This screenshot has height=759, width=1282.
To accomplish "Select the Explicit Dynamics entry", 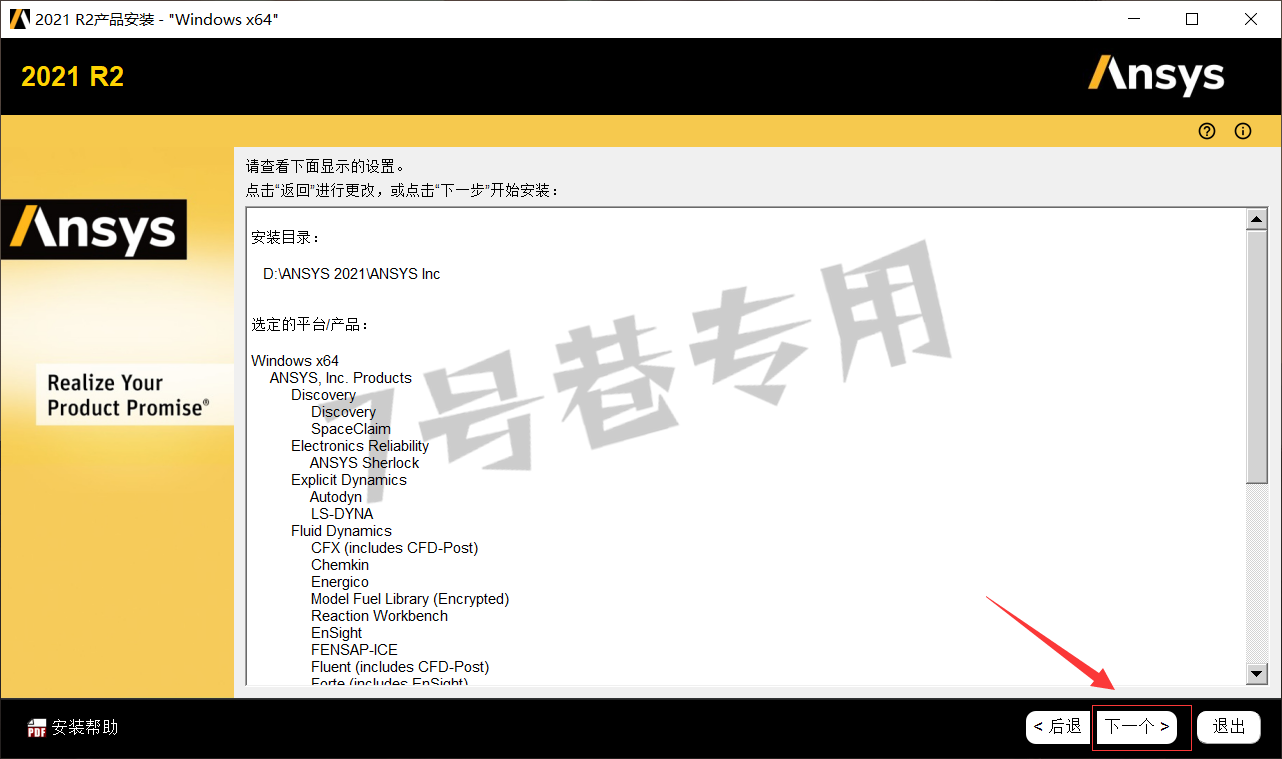I will (349, 480).
